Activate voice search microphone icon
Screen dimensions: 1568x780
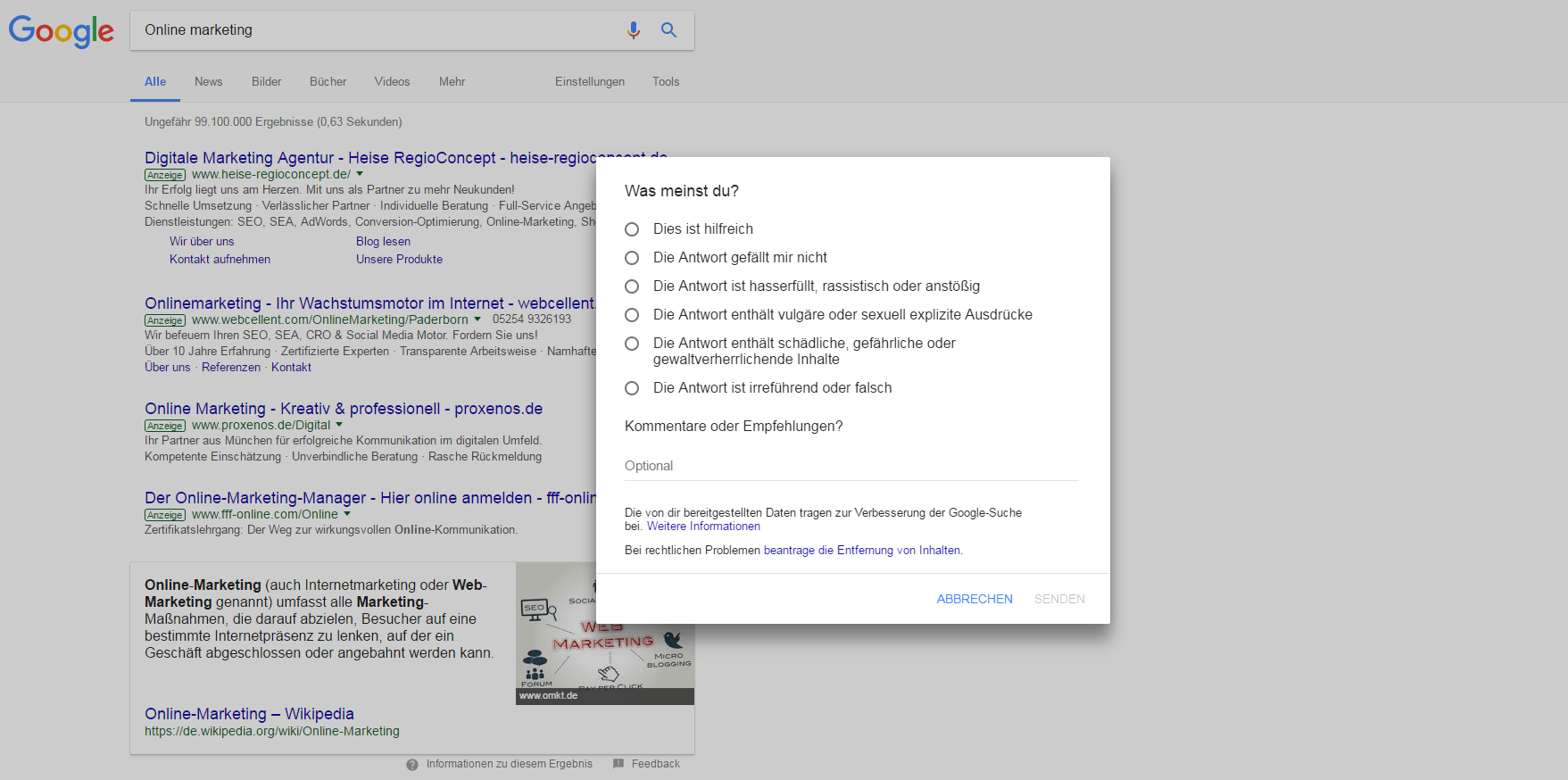(x=634, y=30)
